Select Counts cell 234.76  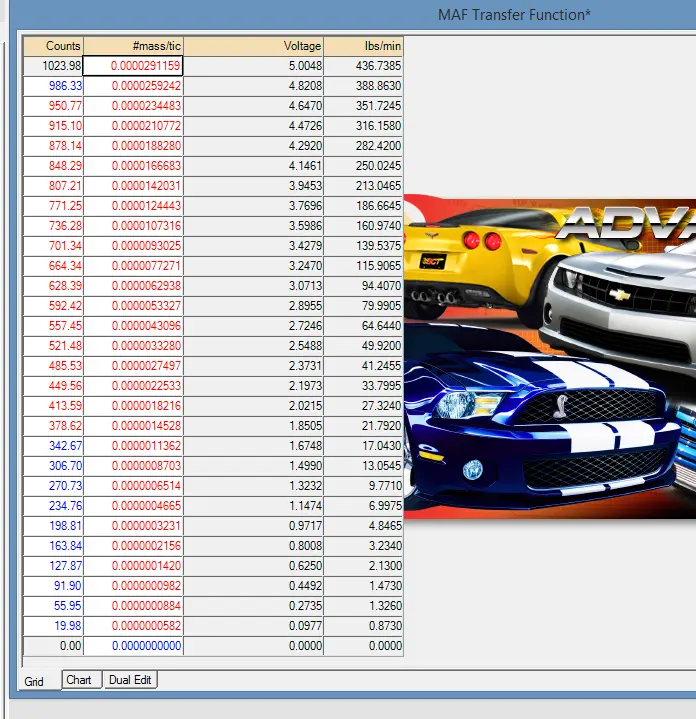pyautogui.click(x=53, y=507)
